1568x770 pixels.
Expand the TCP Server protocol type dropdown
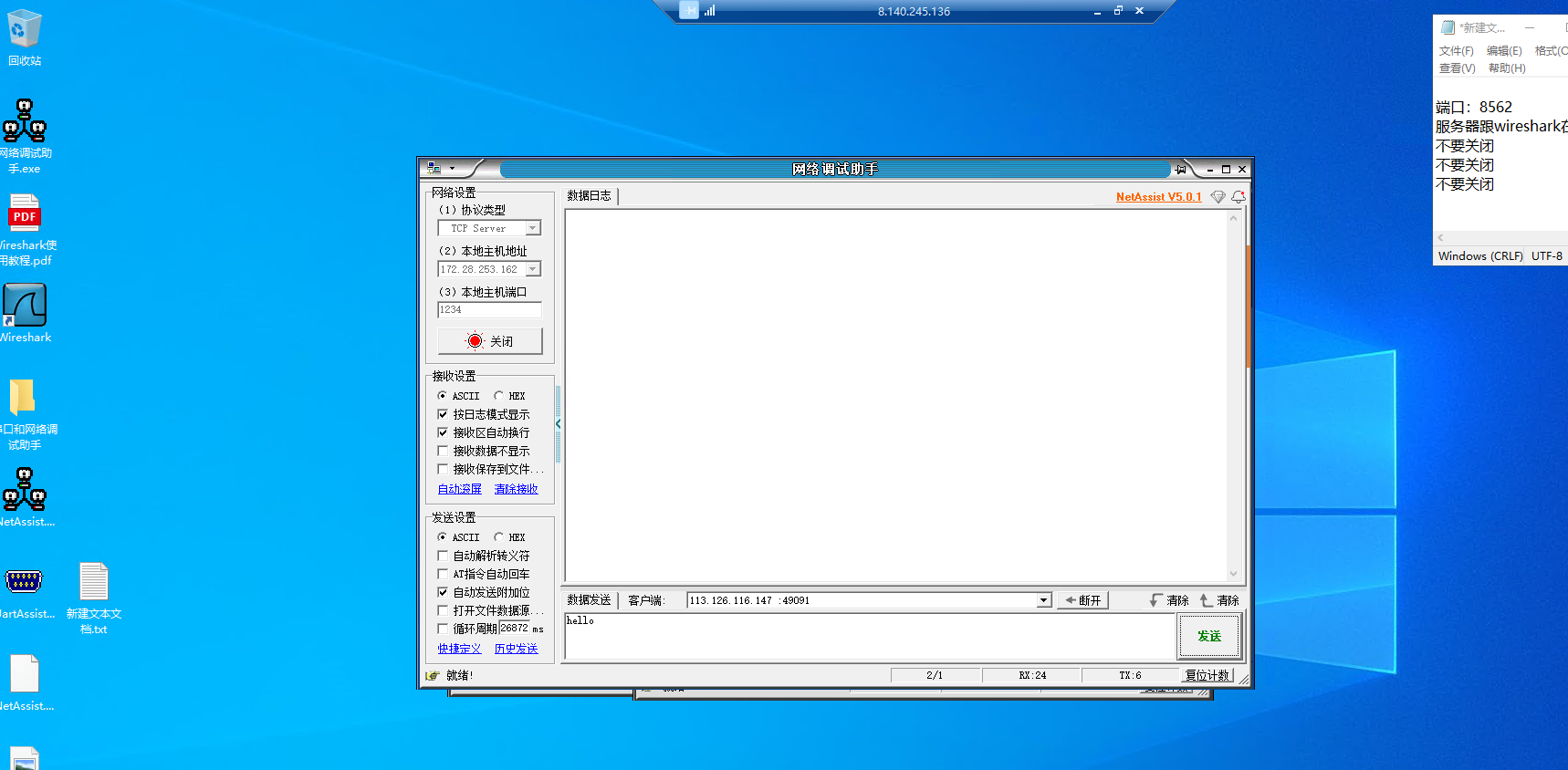tap(533, 228)
